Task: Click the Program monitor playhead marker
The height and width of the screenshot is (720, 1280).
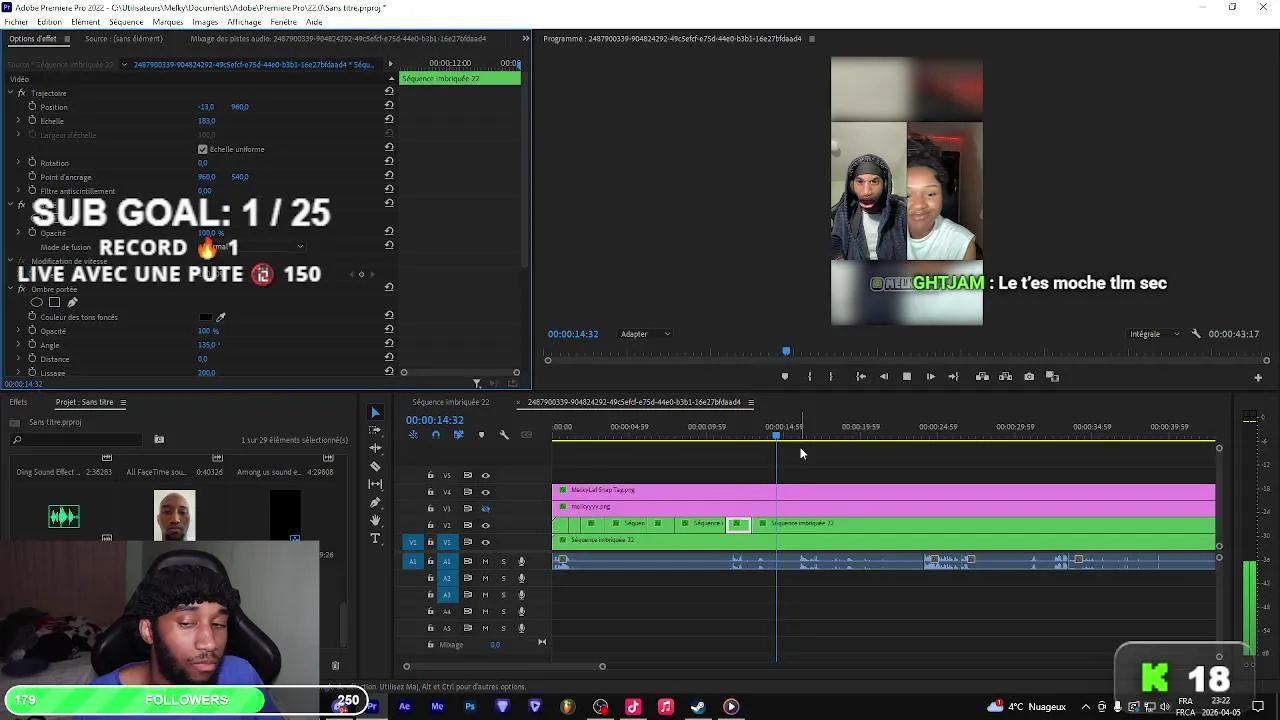Action: (786, 351)
